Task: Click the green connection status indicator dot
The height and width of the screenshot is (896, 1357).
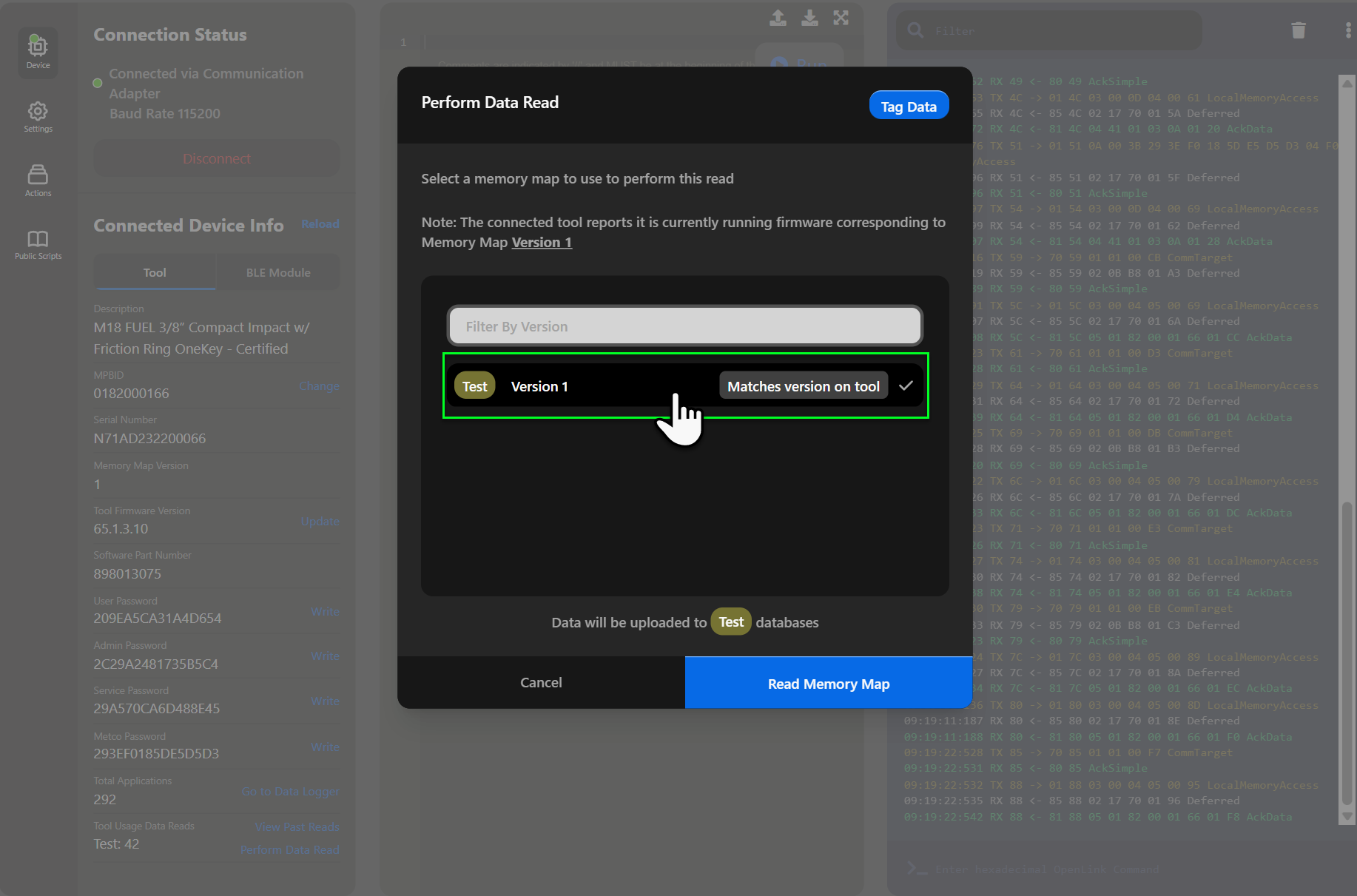Action: [97, 83]
